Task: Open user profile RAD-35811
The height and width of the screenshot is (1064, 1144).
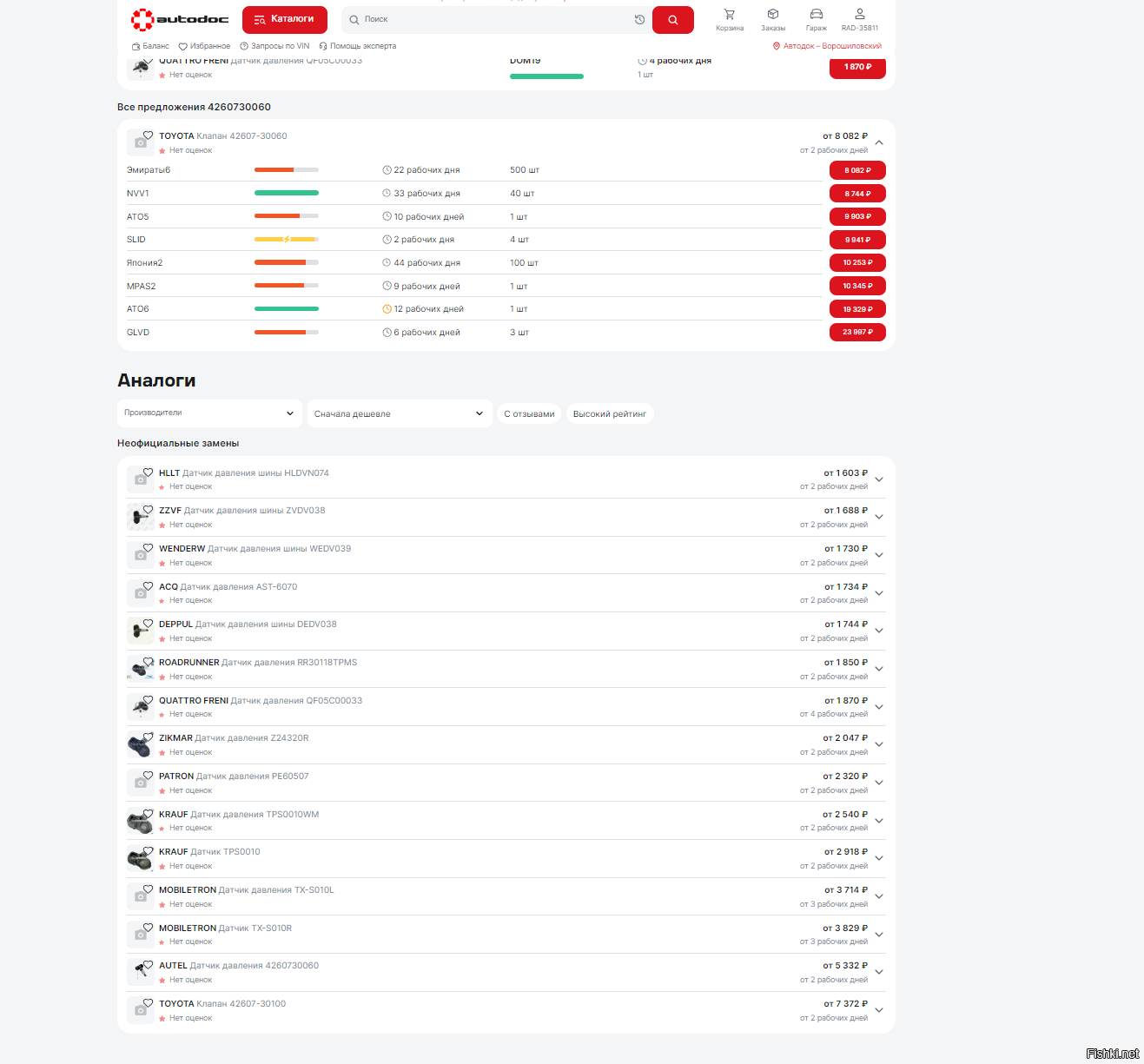Action: [x=859, y=19]
